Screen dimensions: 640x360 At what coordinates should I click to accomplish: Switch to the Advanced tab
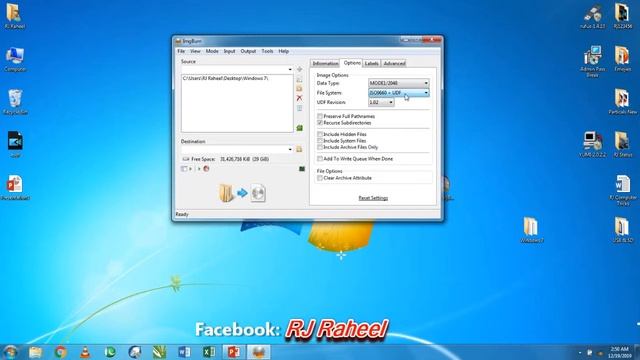[x=394, y=64]
